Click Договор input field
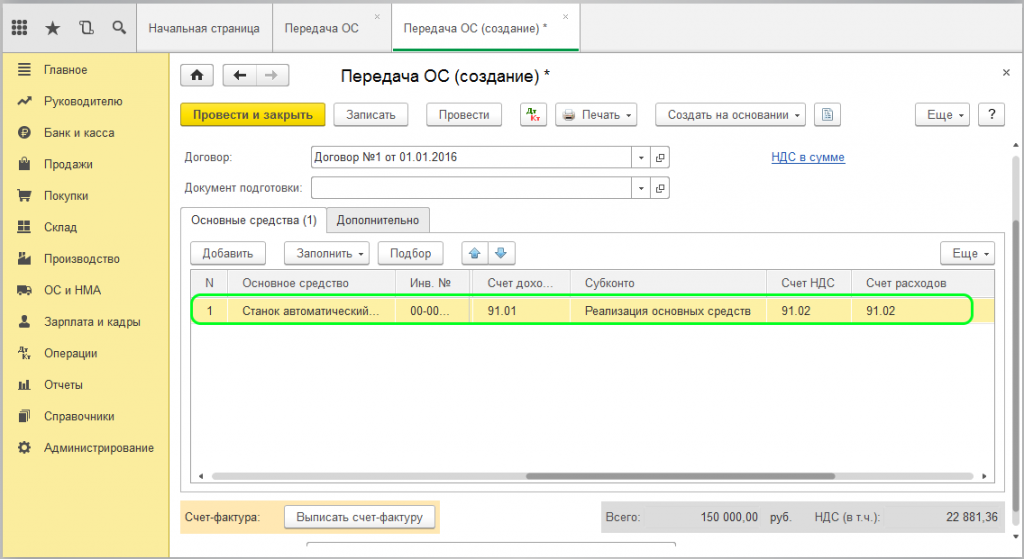Viewport: 1024px width, 559px height. pos(471,157)
